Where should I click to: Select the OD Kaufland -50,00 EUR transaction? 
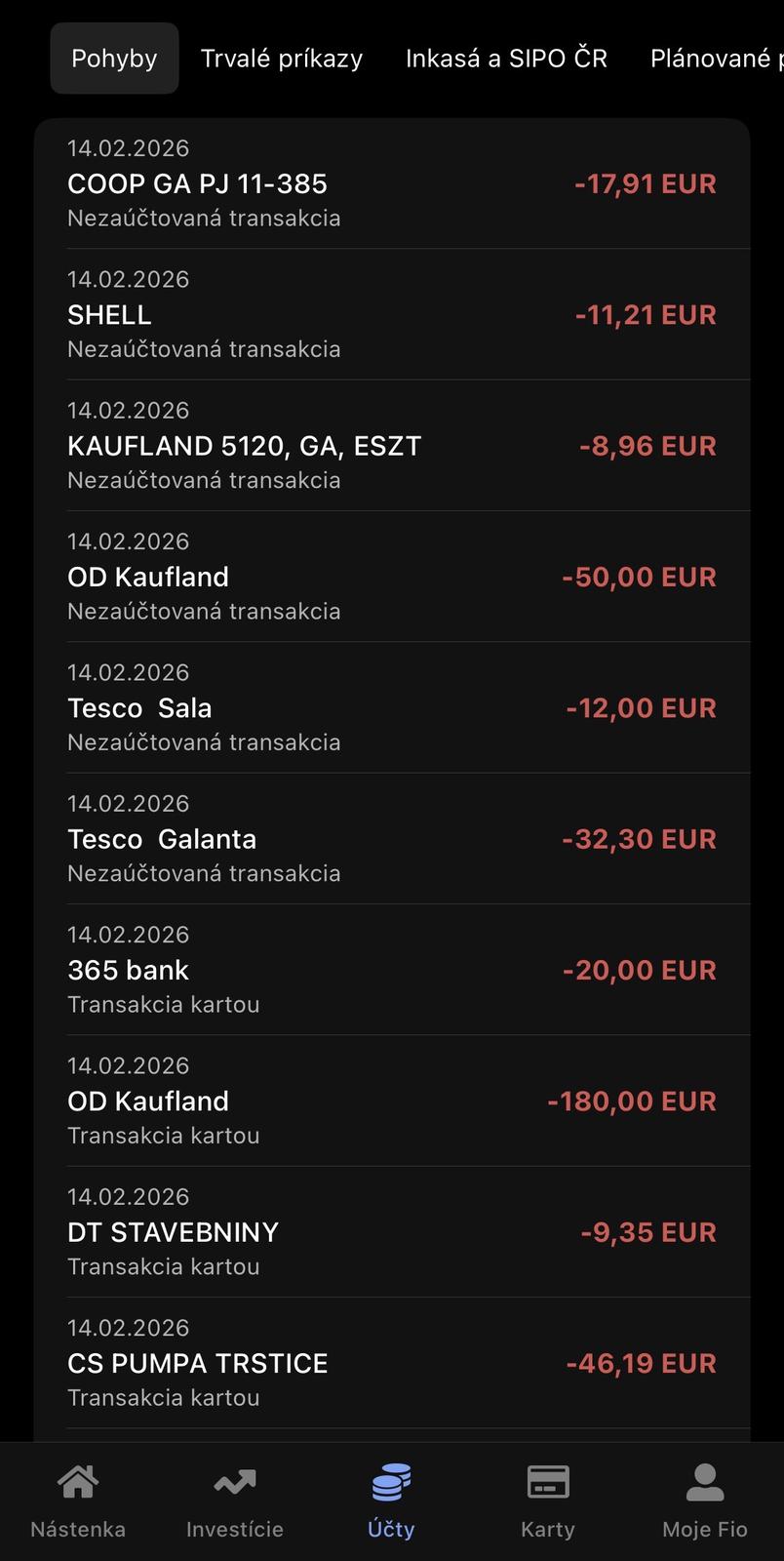(293, 577)
